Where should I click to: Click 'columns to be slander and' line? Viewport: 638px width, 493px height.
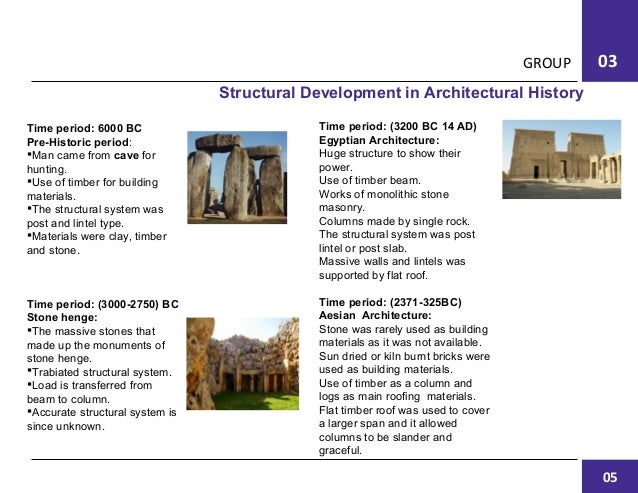[385, 437]
